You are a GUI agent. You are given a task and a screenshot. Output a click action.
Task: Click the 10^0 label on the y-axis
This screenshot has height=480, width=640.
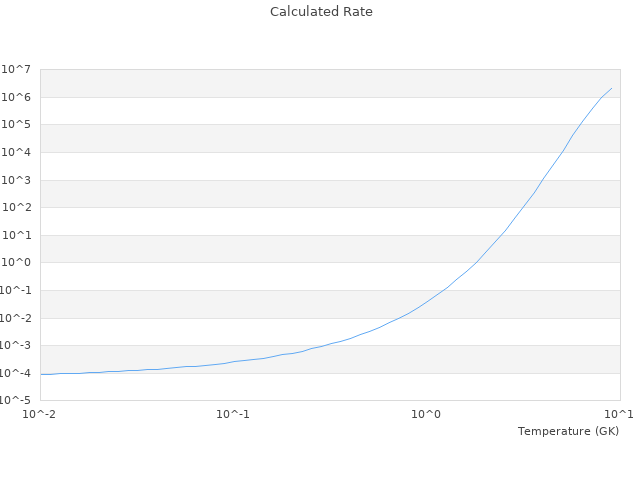point(17,263)
